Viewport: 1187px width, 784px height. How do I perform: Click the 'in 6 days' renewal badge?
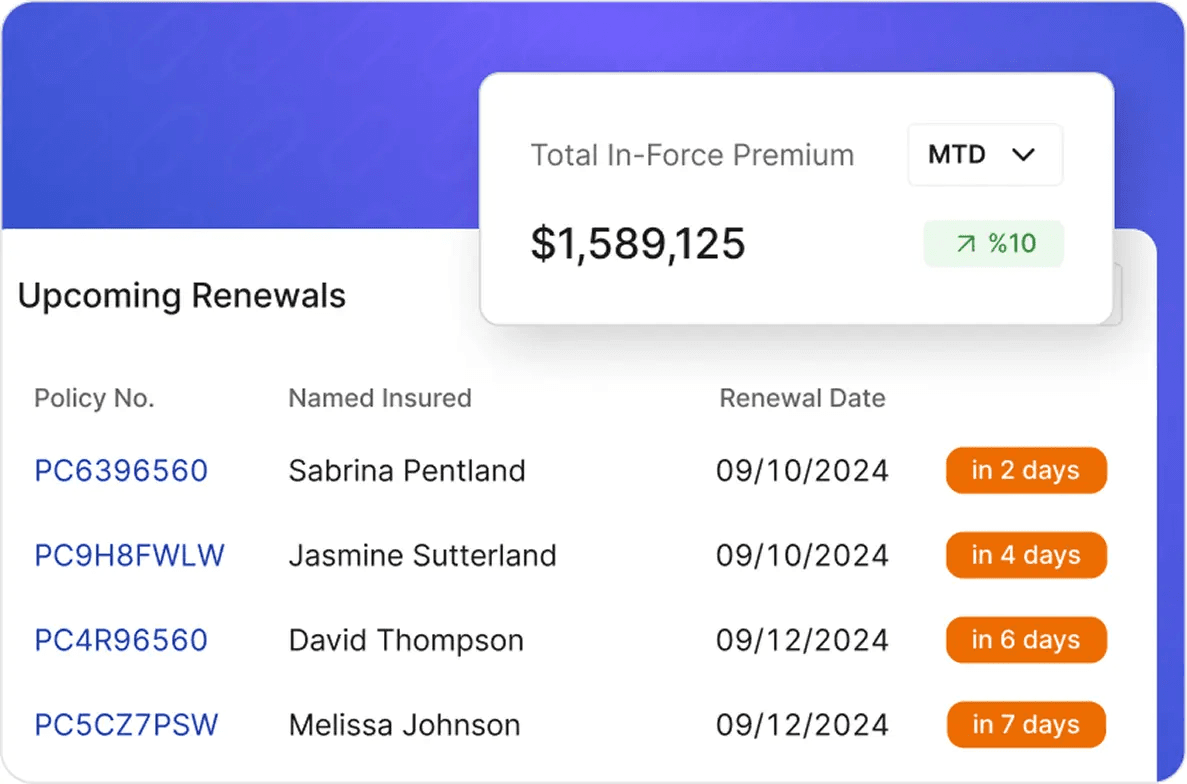point(1025,640)
